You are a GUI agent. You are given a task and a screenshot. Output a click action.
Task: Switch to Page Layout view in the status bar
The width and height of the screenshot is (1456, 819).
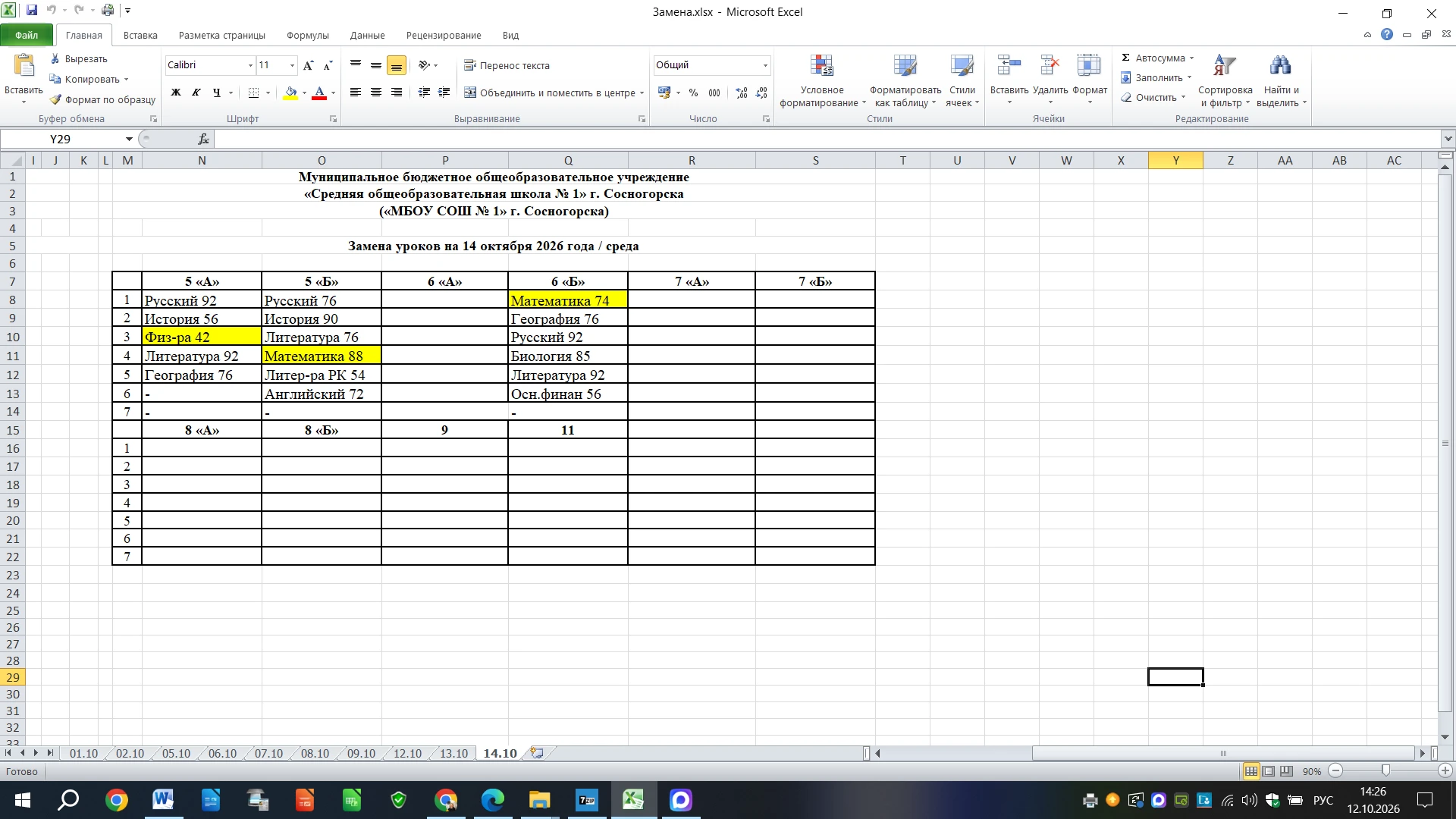pyautogui.click(x=1269, y=771)
